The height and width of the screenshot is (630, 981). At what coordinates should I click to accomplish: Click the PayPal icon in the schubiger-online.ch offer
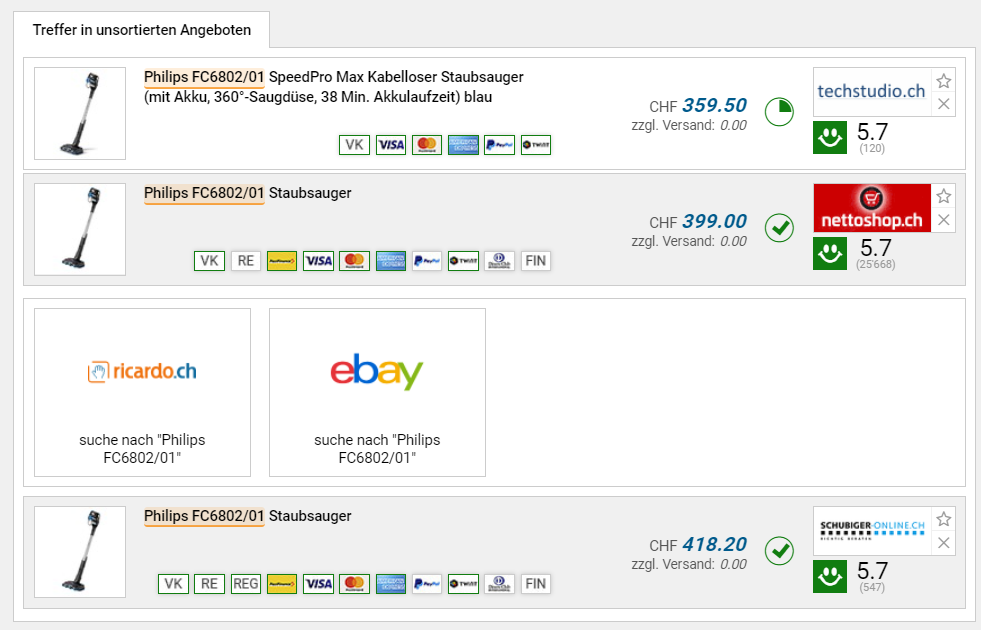point(427,584)
